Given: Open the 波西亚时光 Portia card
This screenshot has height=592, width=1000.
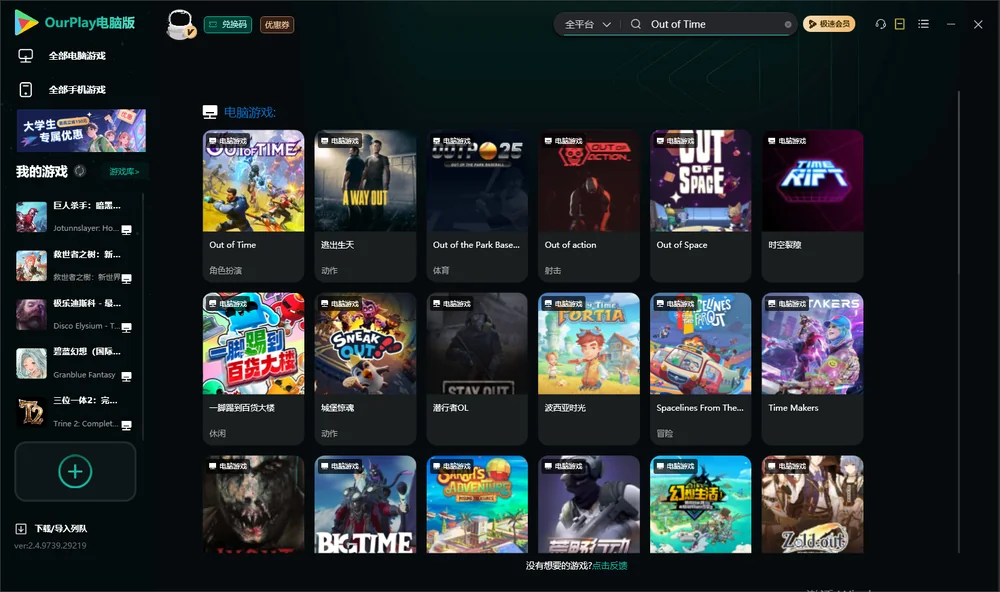Looking at the screenshot, I should [x=589, y=368].
